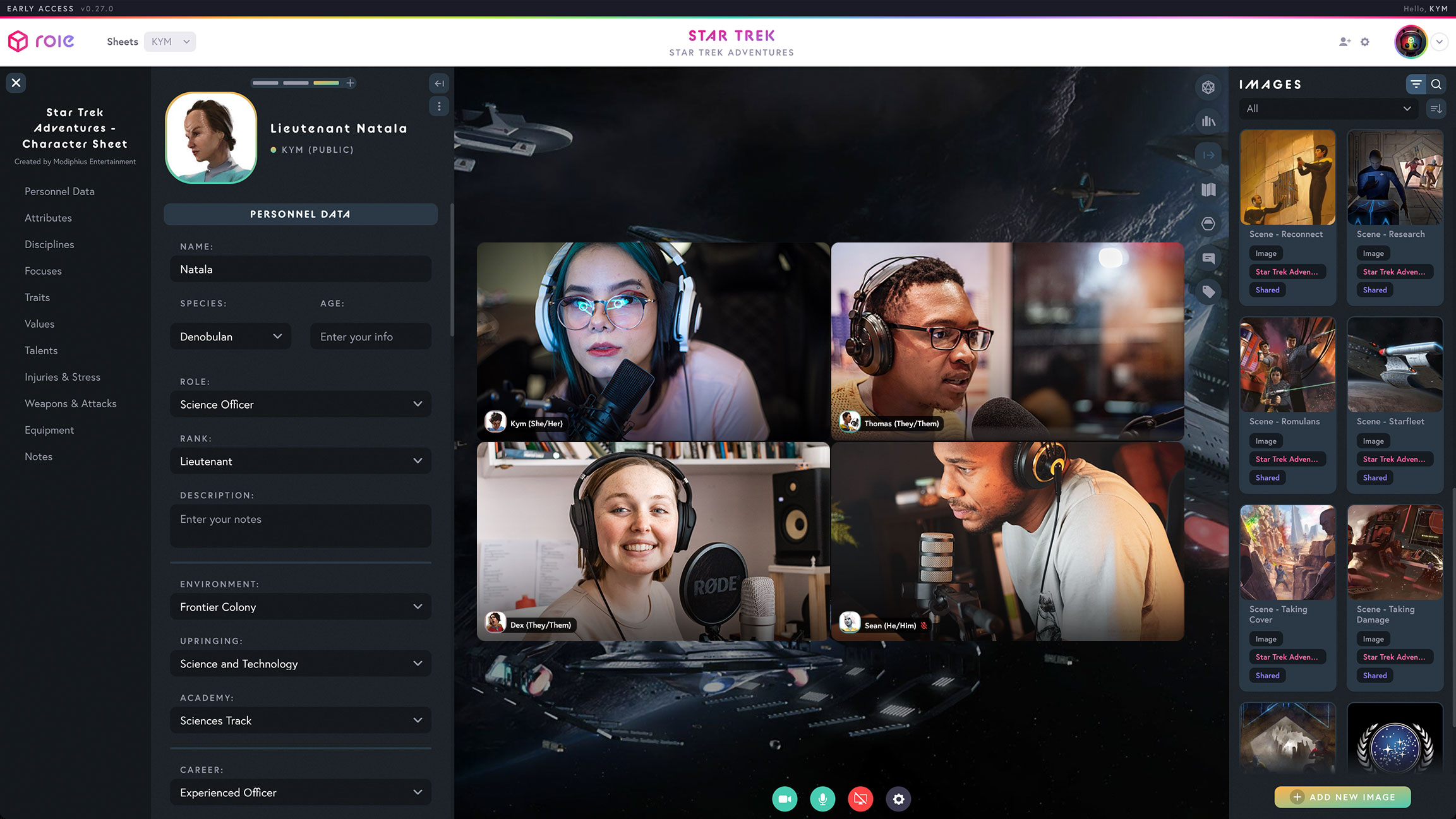
Task: Collapse the character sheet panel arrow
Action: coord(439,83)
